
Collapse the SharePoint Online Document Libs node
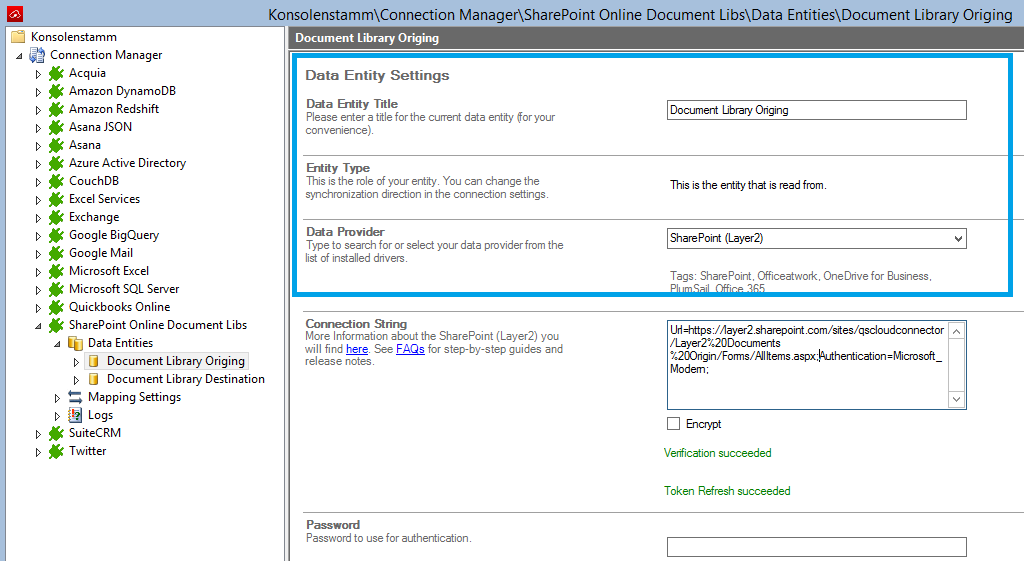pos(39,325)
